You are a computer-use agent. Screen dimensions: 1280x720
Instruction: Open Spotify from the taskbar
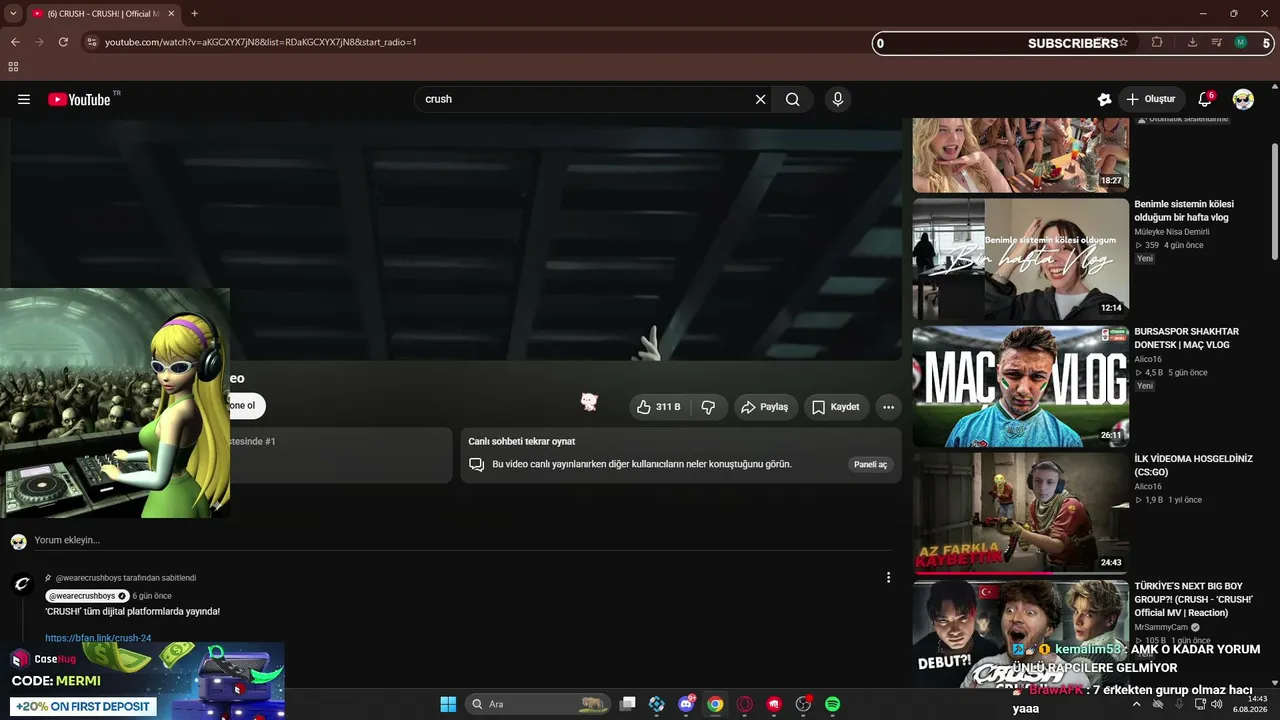(x=832, y=704)
